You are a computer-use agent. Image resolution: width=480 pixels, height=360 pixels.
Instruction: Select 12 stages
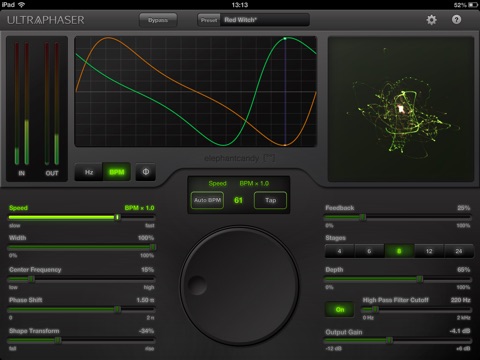tap(429, 251)
